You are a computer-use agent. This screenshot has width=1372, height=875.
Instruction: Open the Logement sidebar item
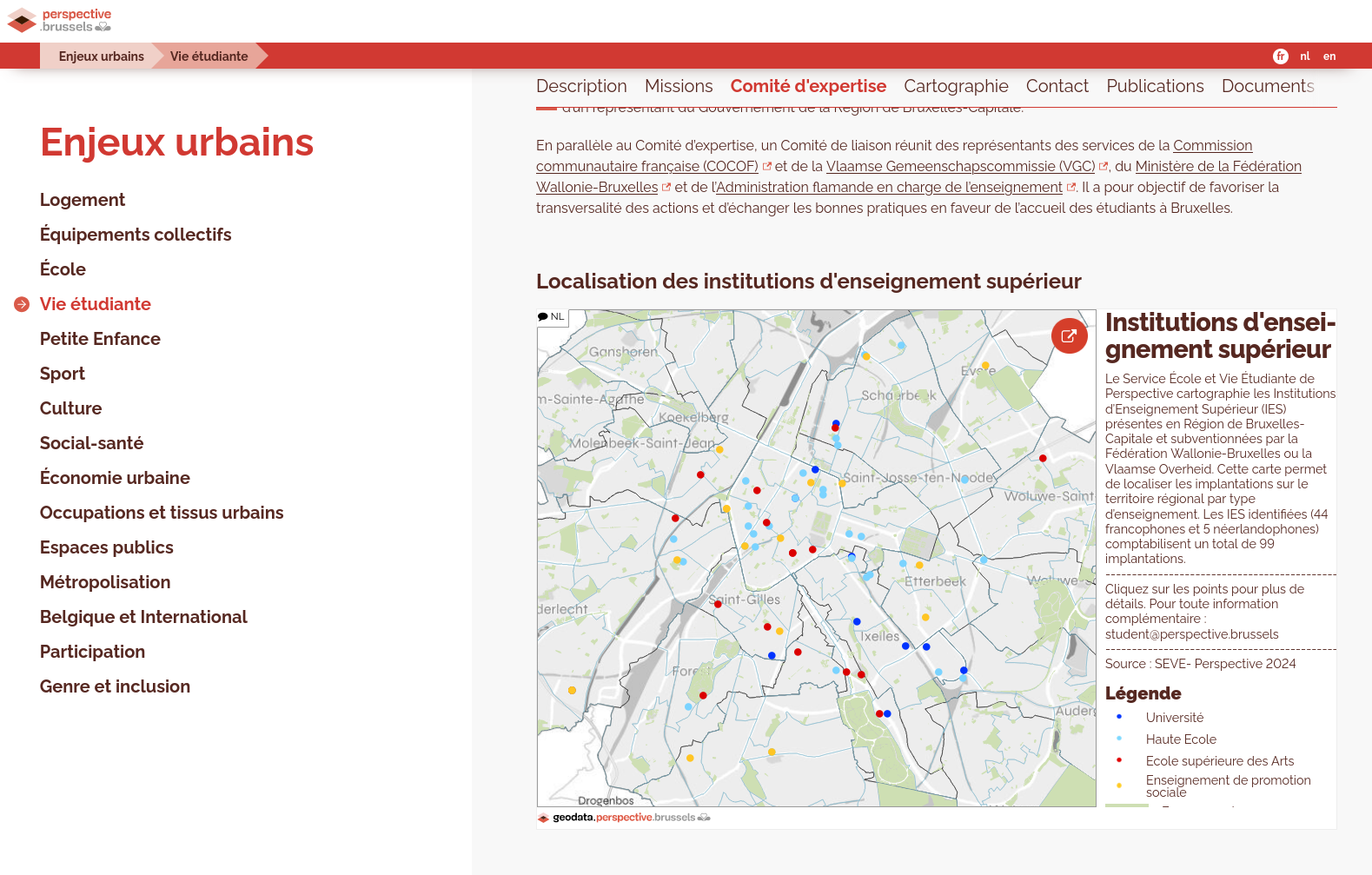(x=83, y=200)
